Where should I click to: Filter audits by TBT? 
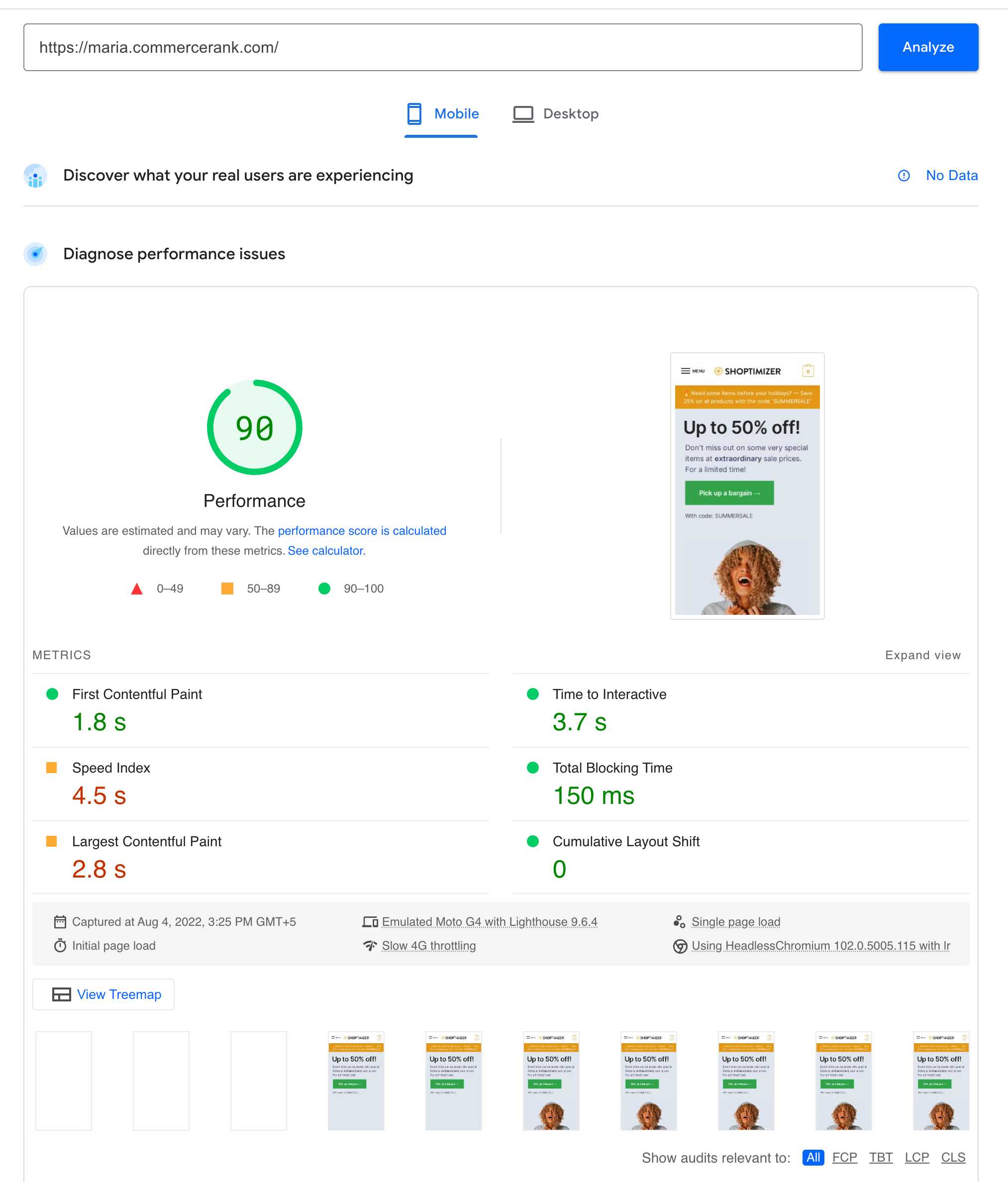click(x=881, y=1158)
